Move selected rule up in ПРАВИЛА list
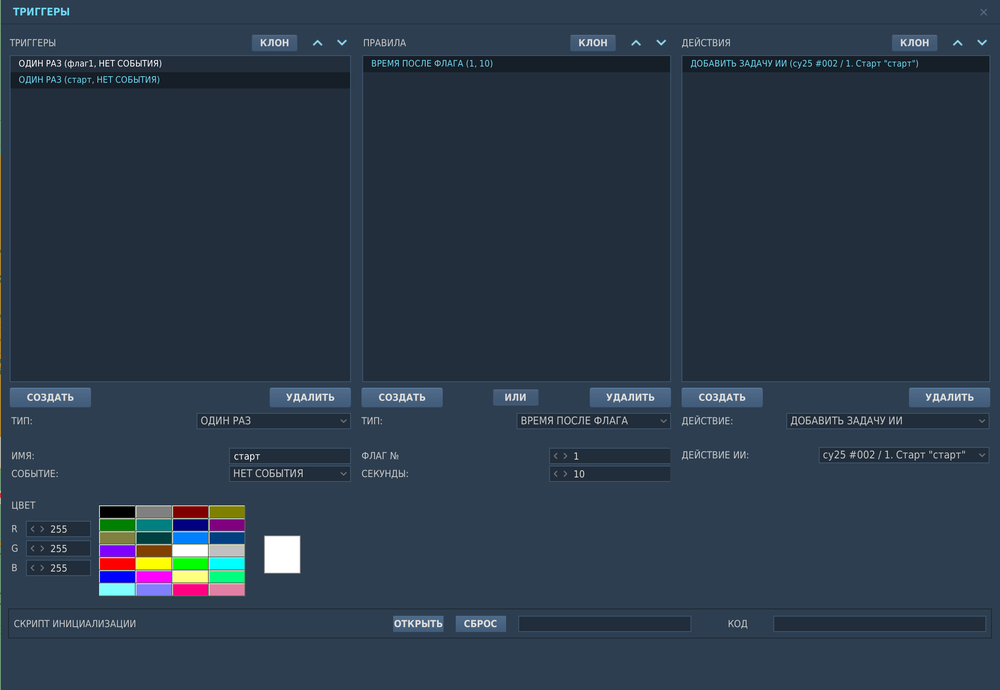The width and height of the screenshot is (1000, 690). point(636,43)
